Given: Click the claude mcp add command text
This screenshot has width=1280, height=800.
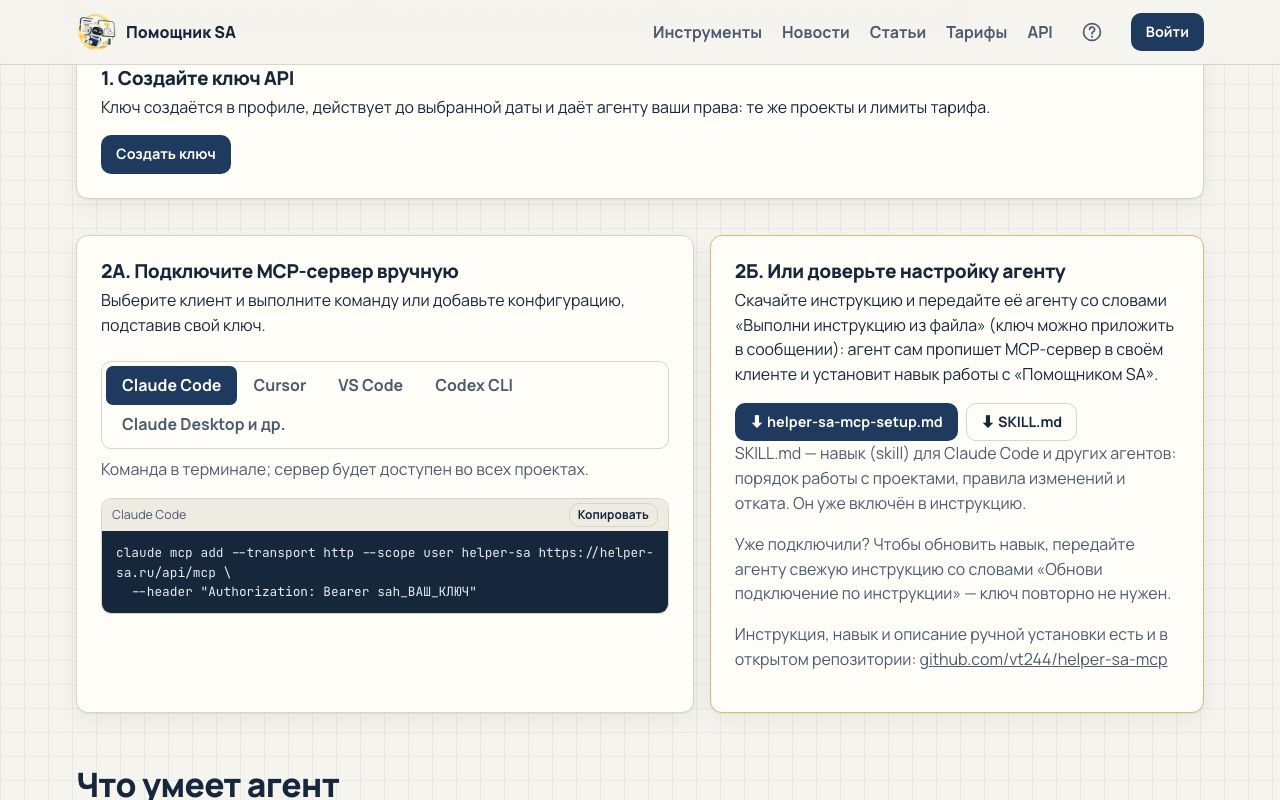Looking at the screenshot, I should click(x=385, y=562).
